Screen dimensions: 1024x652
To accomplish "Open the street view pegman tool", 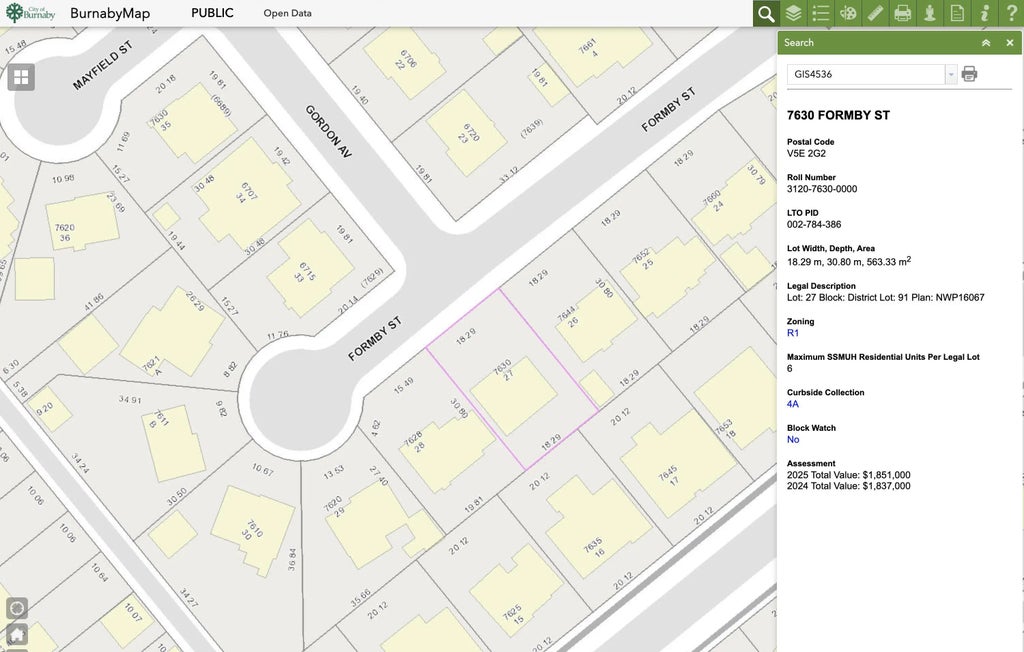I will [x=930, y=13].
